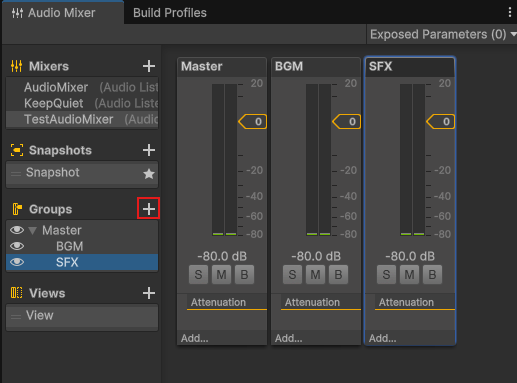
Task: Click the Mixers section sliders icon
Action: pos(16,66)
